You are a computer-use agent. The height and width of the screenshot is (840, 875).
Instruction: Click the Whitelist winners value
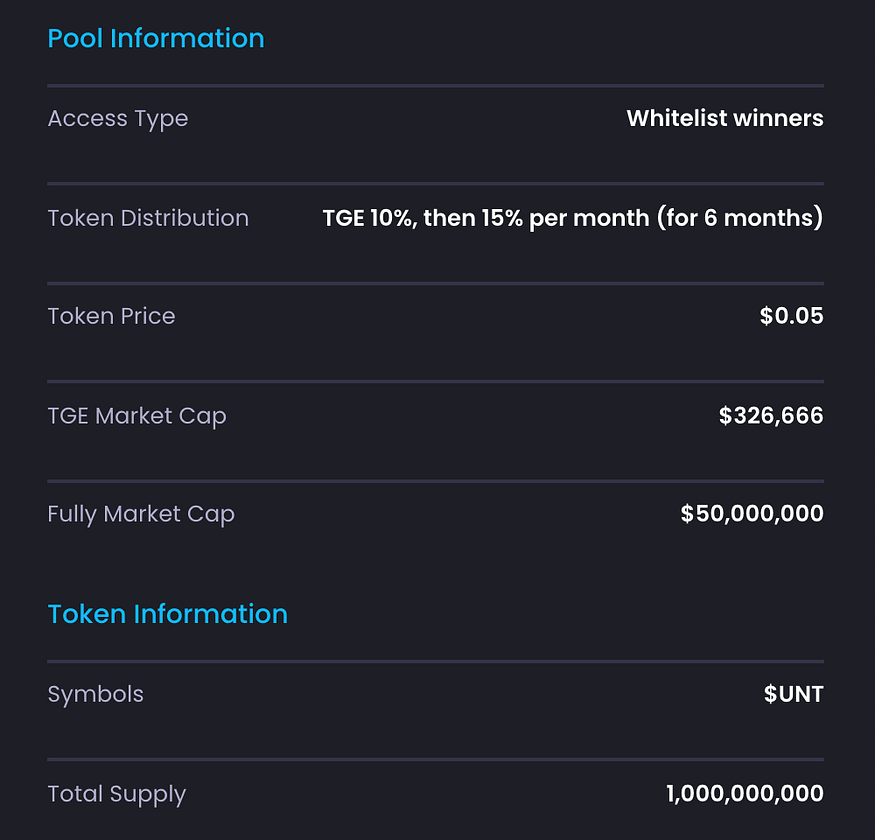(725, 118)
